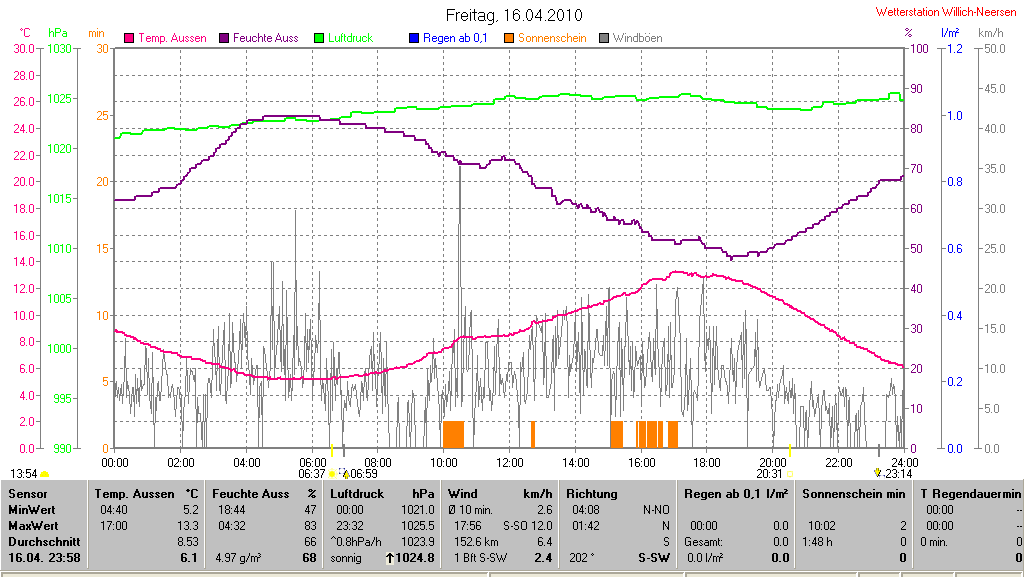Screen dimensions: 1024x577
Task: Click the Sensor table header
Action: (x=27, y=494)
